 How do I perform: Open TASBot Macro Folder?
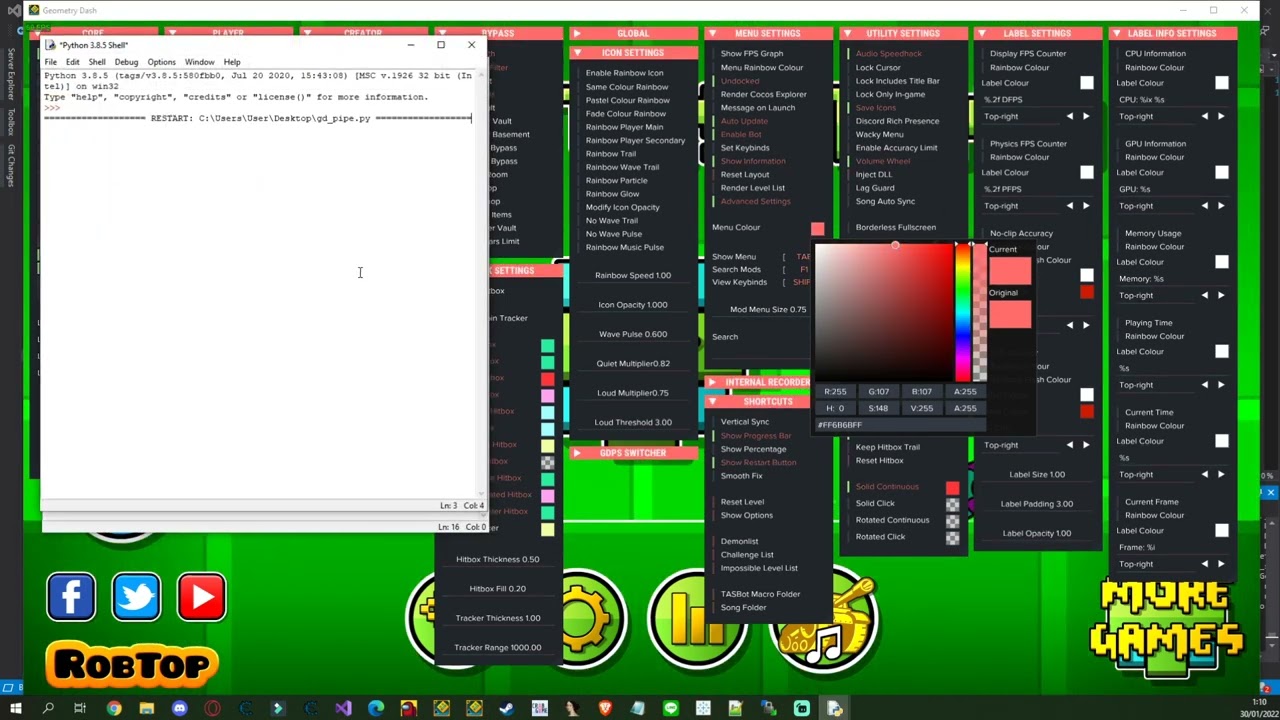pos(760,594)
